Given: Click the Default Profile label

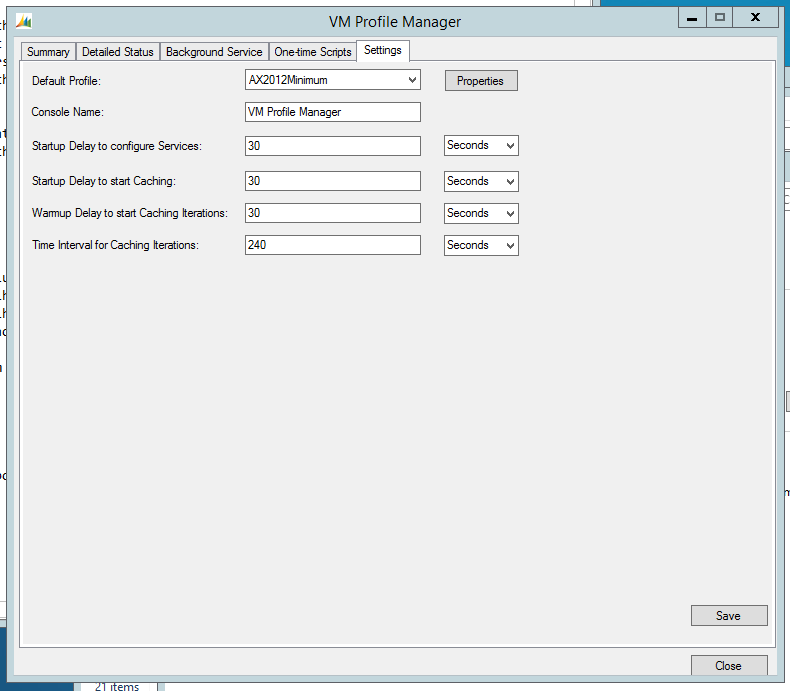Looking at the screenshot, I should click(x=67, y=81).
